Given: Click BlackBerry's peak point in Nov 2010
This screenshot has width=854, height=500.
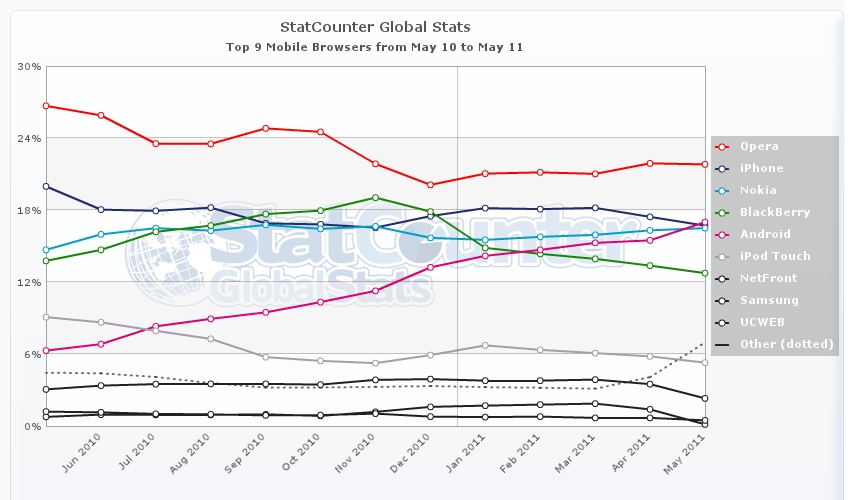Looking at the screenshot, I should point(375,197).
